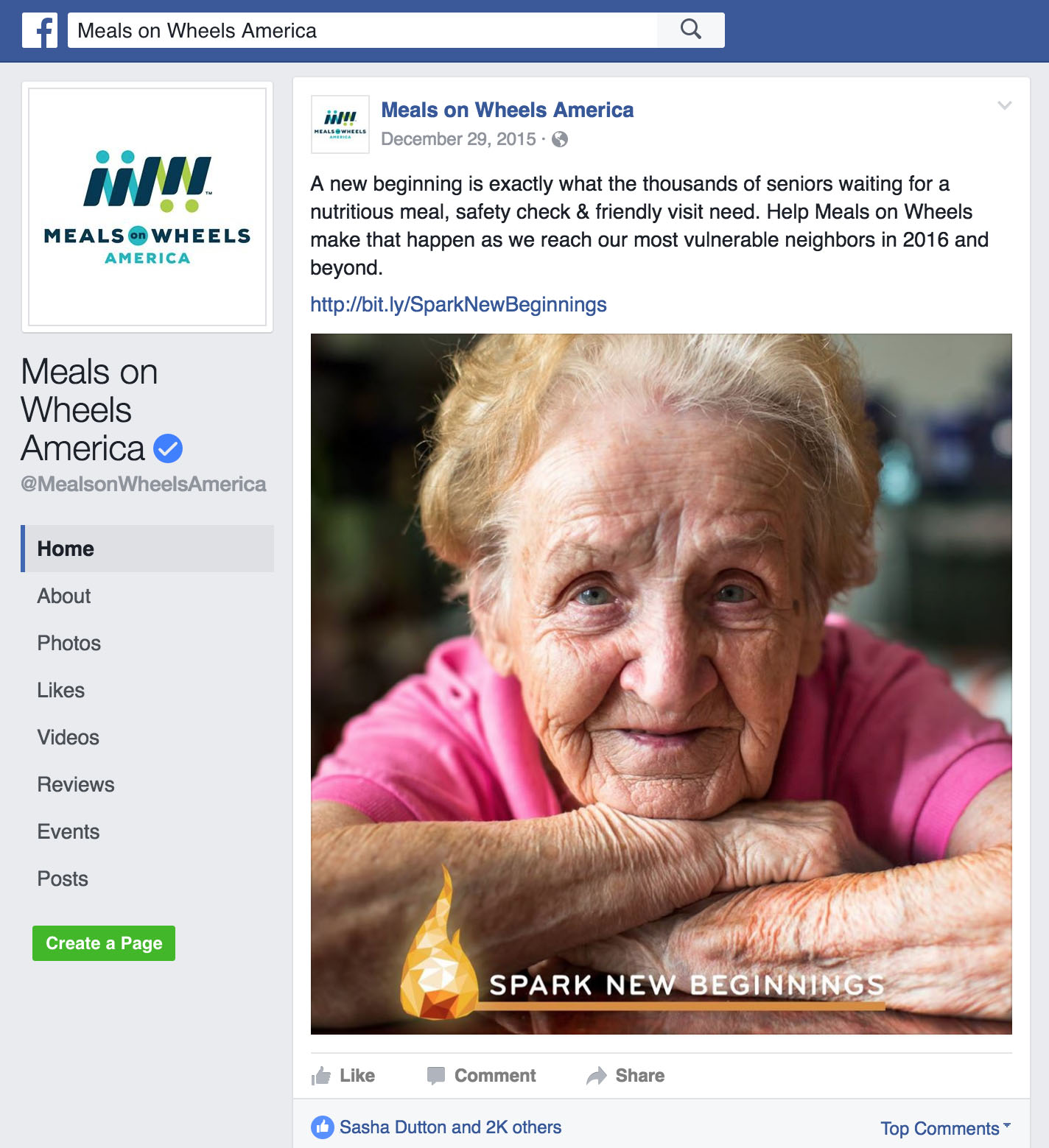
Task: Open the Spark New Beginnings post photo
Action: (x=662, y=684)
